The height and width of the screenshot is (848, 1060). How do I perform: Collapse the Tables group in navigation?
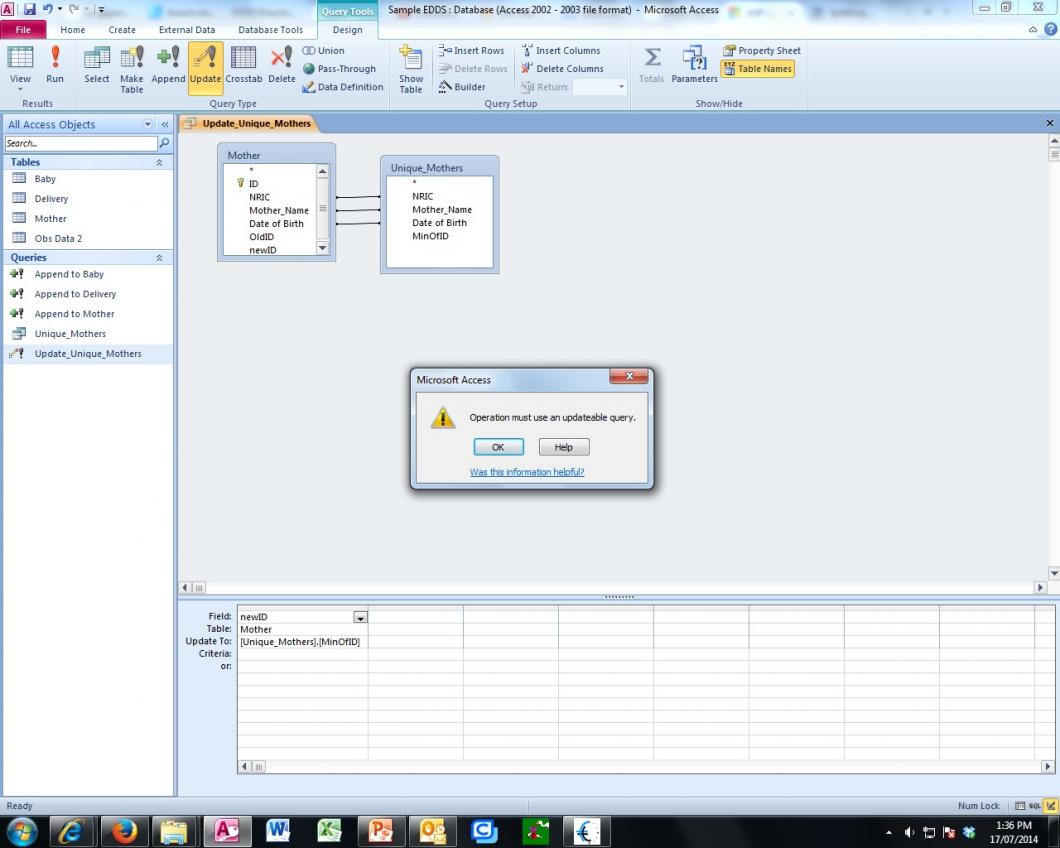[x=159, y=162]
